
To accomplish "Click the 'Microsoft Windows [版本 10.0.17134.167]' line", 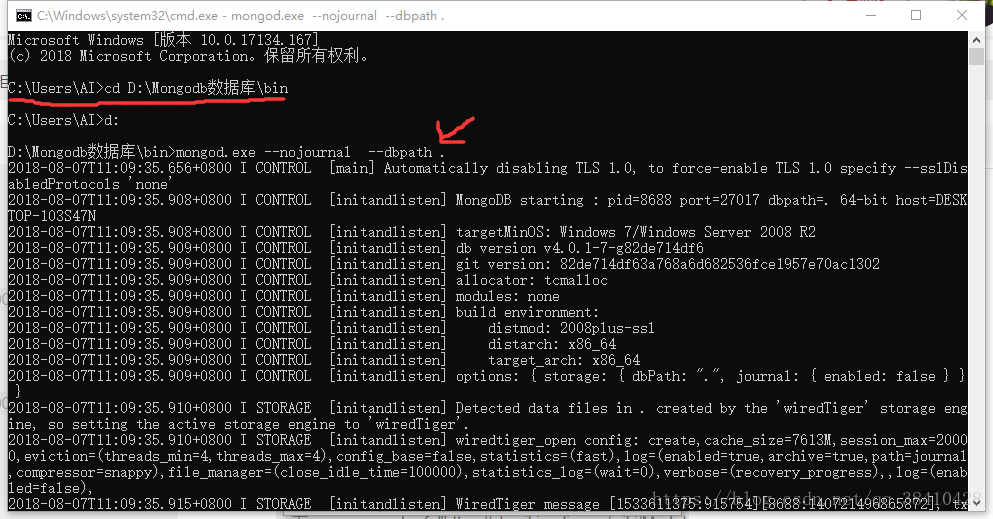I will [x=163, y=40].
